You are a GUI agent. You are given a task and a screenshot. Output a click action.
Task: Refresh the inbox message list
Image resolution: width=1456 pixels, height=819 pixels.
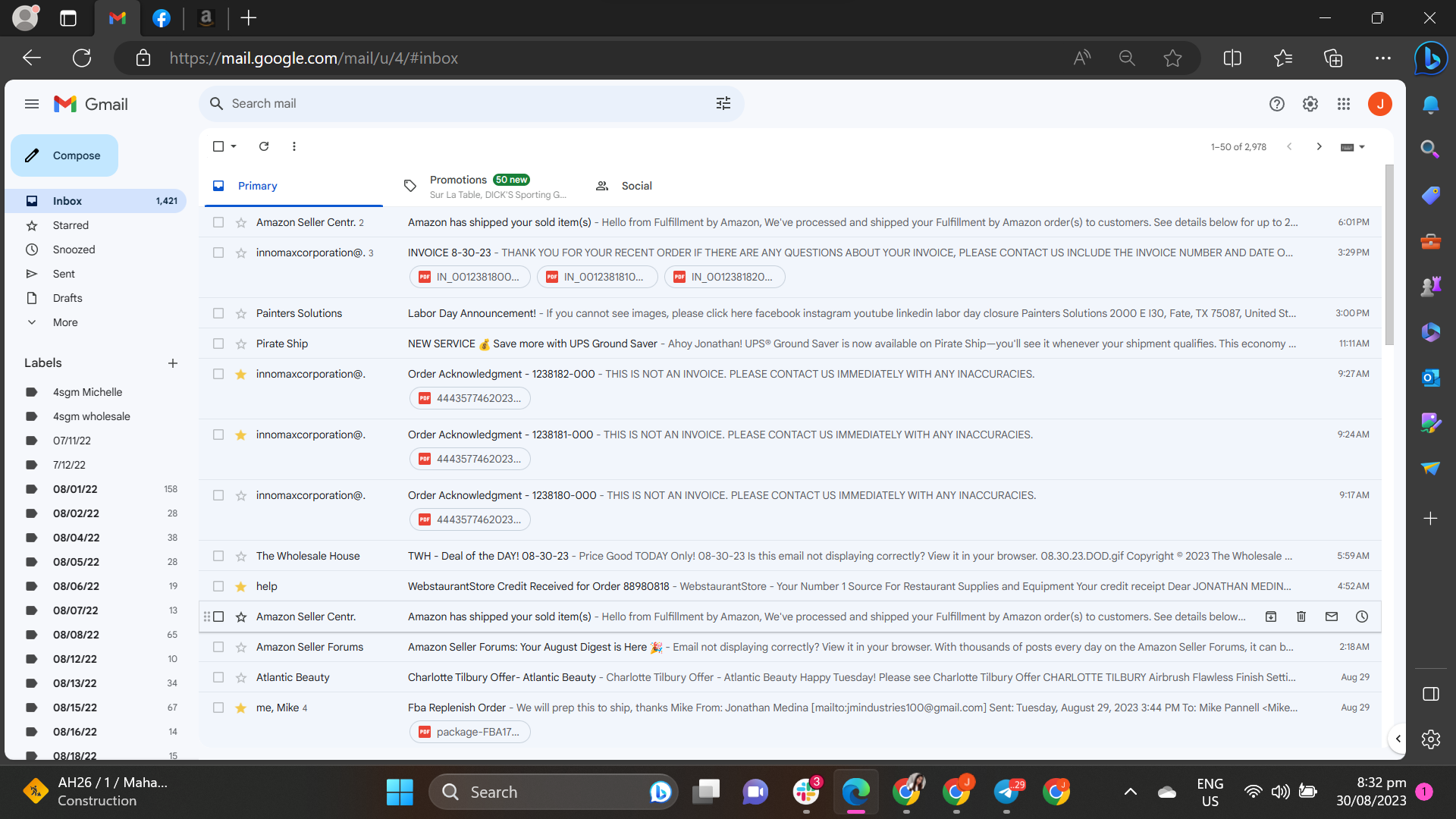(x=264, y=146)
